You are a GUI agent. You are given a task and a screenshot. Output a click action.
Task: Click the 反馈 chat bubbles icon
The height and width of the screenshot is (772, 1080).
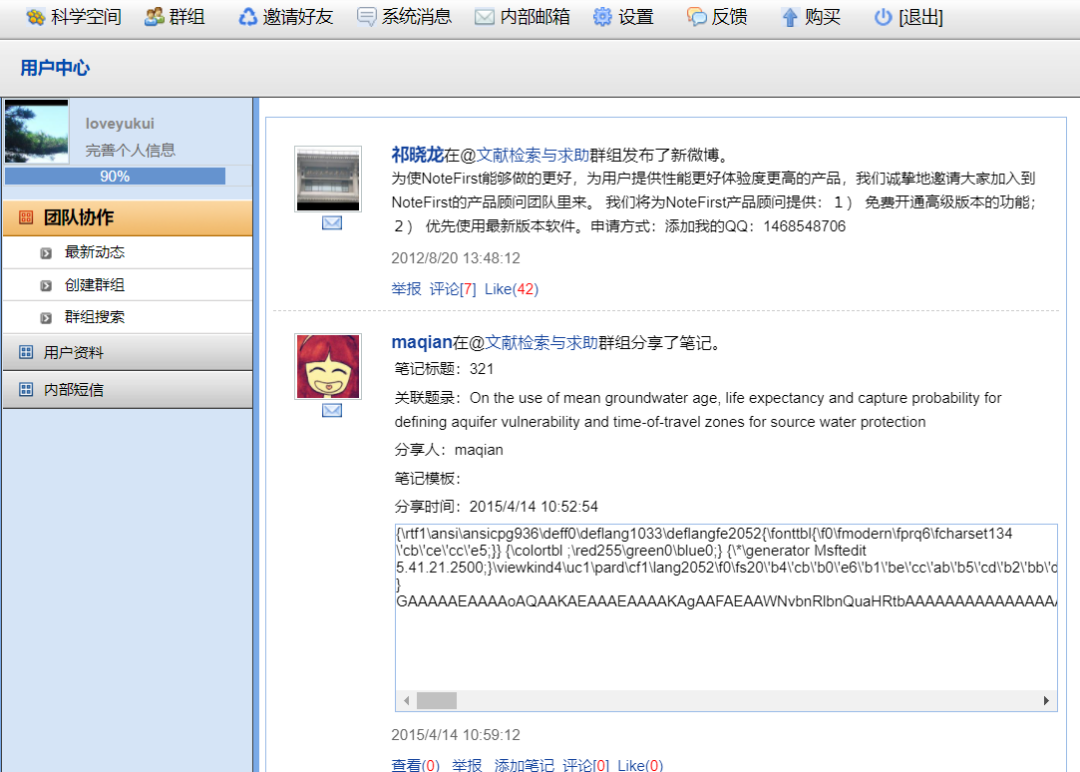(697, 17)
